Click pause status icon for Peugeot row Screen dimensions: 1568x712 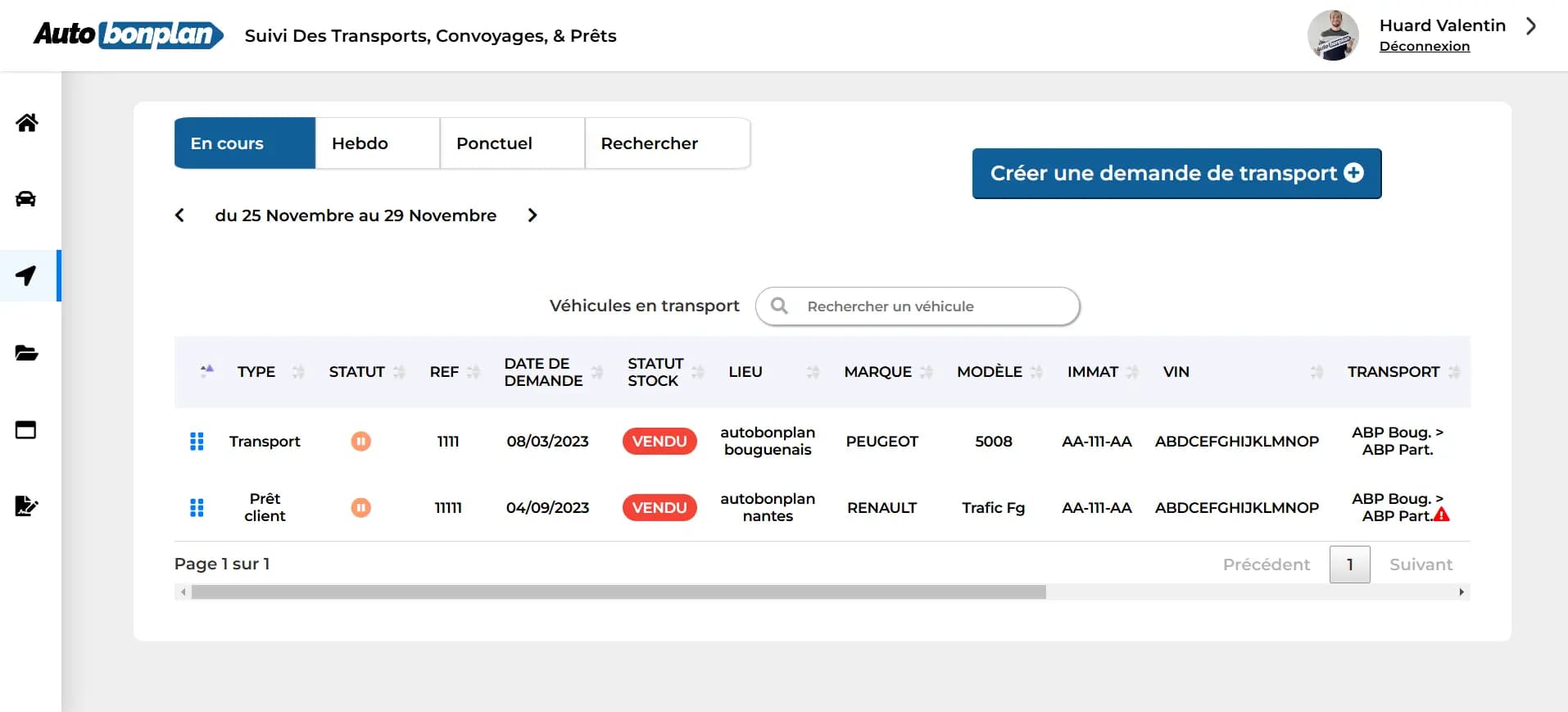360,442
